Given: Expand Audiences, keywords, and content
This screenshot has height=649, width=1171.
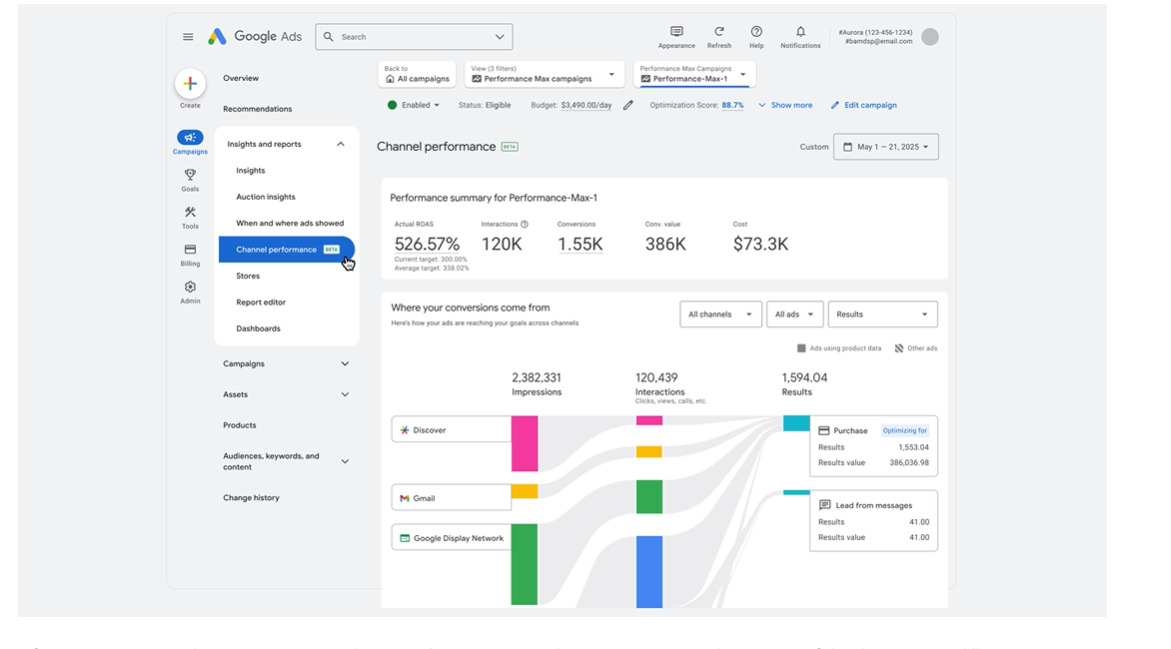Looking at the screenshot, I should point(345,462).
